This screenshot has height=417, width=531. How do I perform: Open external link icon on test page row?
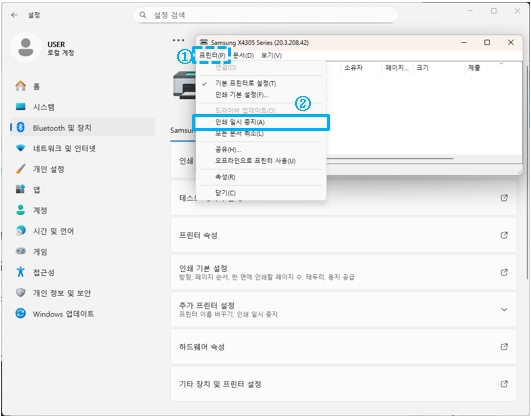click(504, 198)
